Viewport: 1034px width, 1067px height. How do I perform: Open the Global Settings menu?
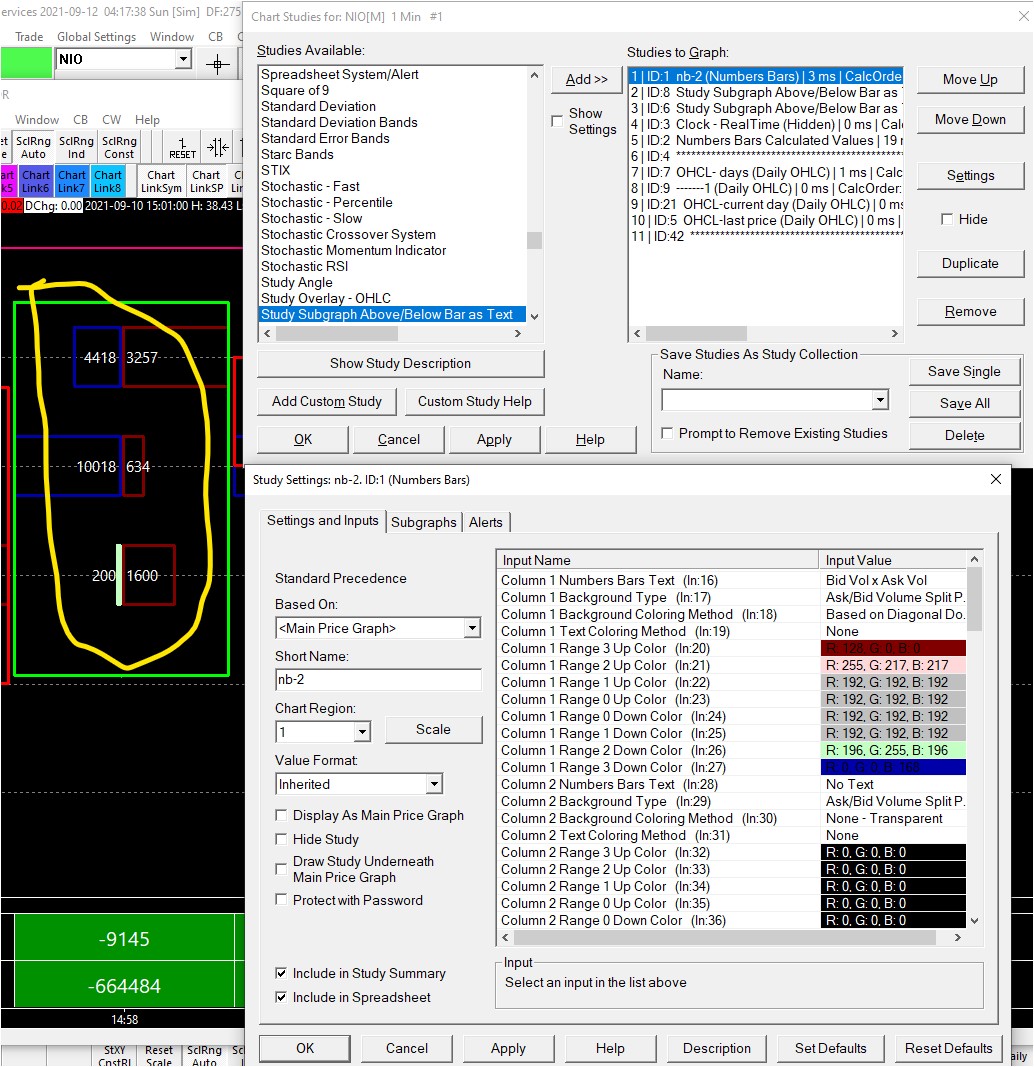point(96,37)
